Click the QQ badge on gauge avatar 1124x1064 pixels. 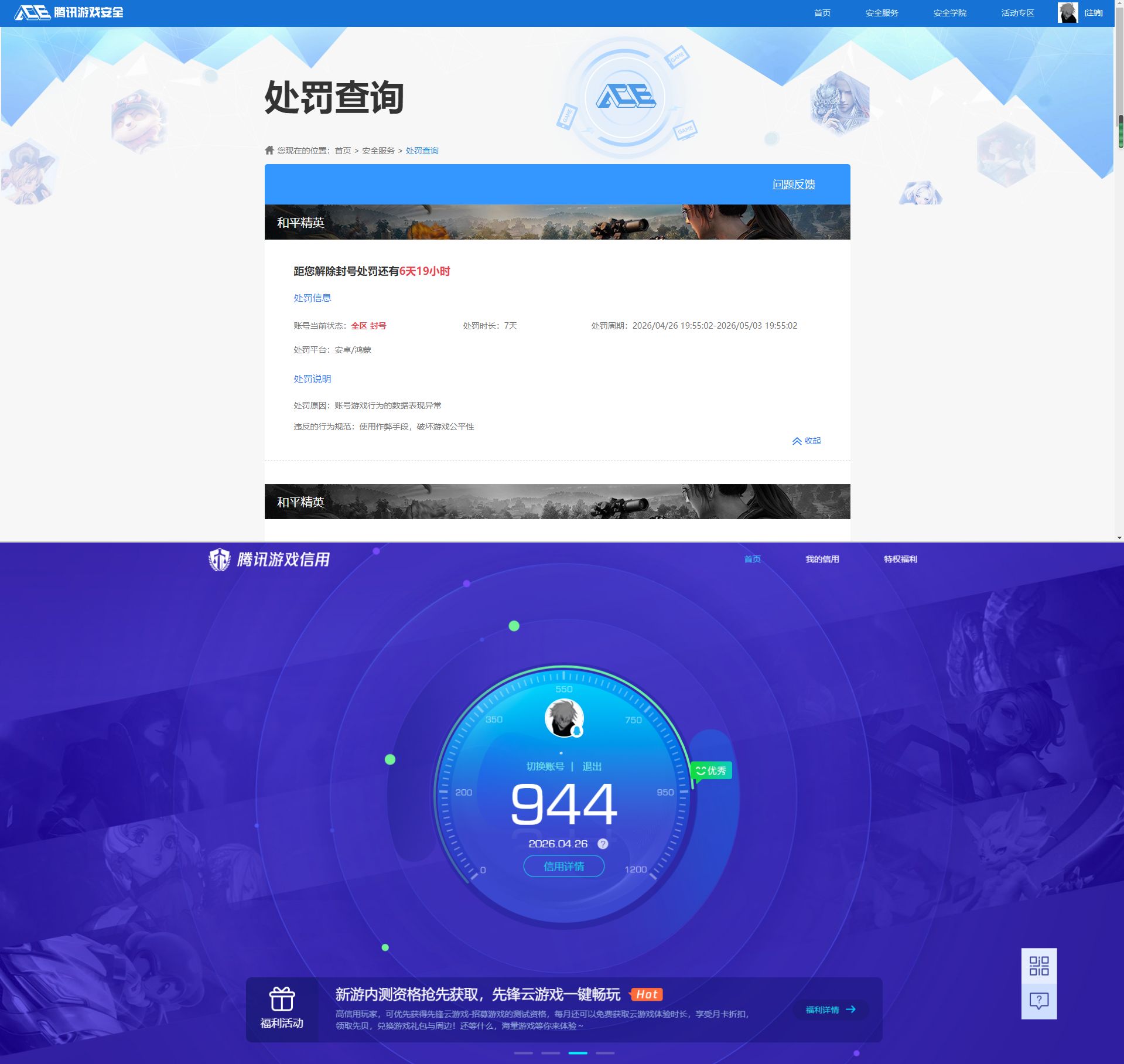pos(576,731)
